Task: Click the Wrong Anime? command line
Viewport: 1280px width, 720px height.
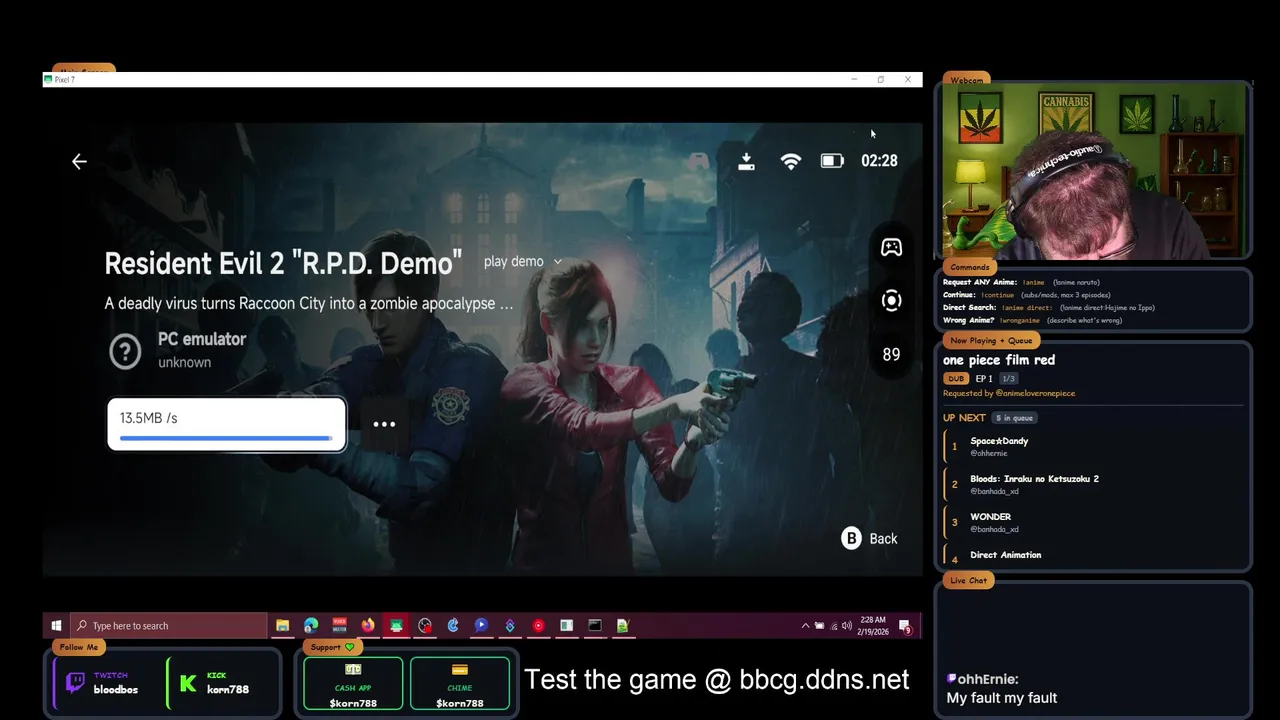Action: 1032,320
